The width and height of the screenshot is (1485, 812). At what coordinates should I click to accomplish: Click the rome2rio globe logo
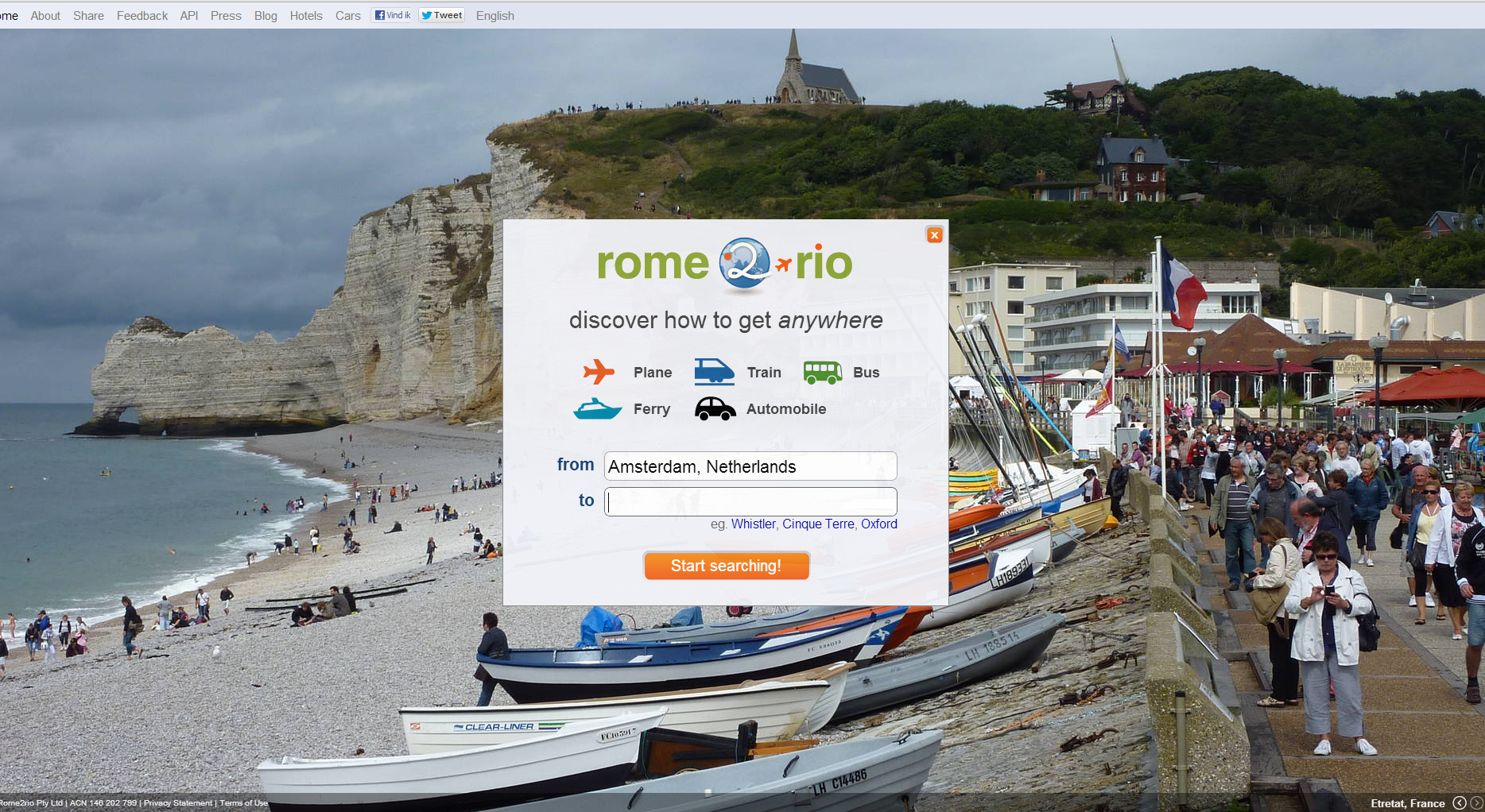click(745, 263)
